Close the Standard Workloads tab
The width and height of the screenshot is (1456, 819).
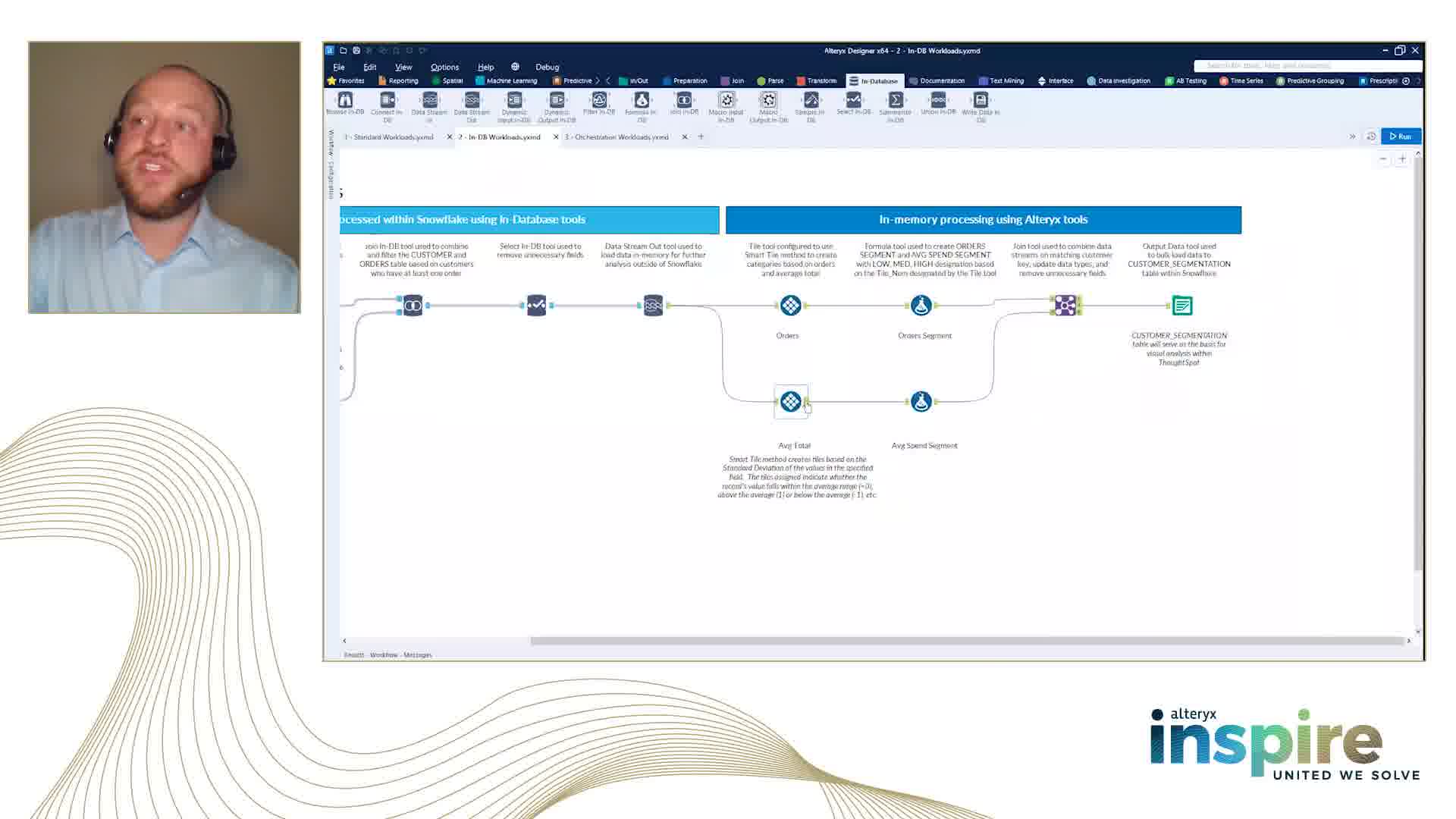click(449, 137)
